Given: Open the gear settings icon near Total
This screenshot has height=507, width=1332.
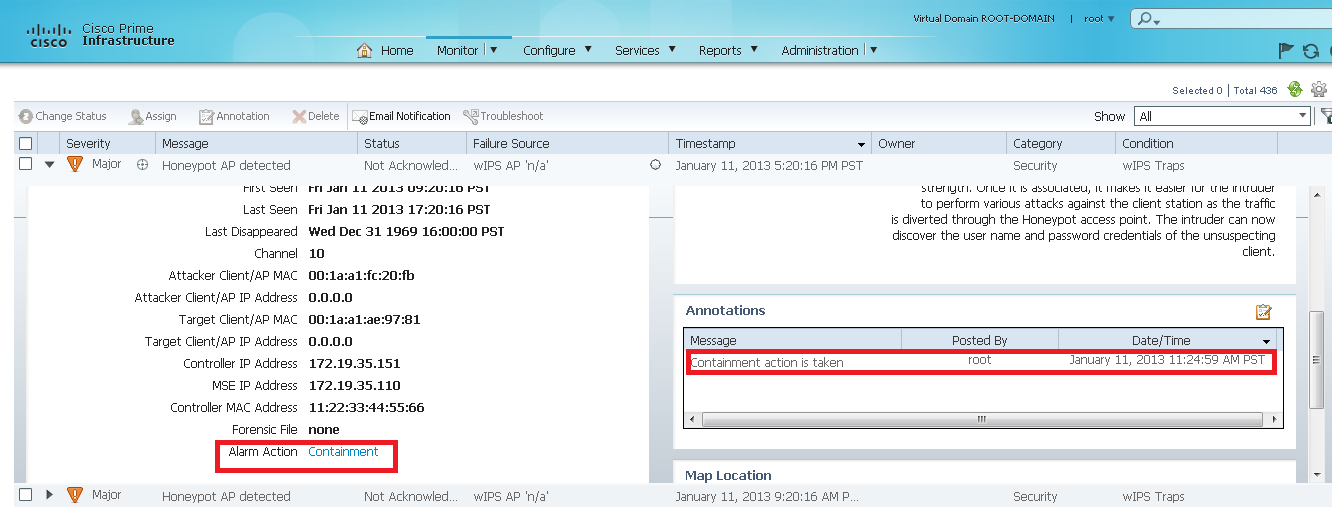Looking at the screenshot, I should (1318, 89).
